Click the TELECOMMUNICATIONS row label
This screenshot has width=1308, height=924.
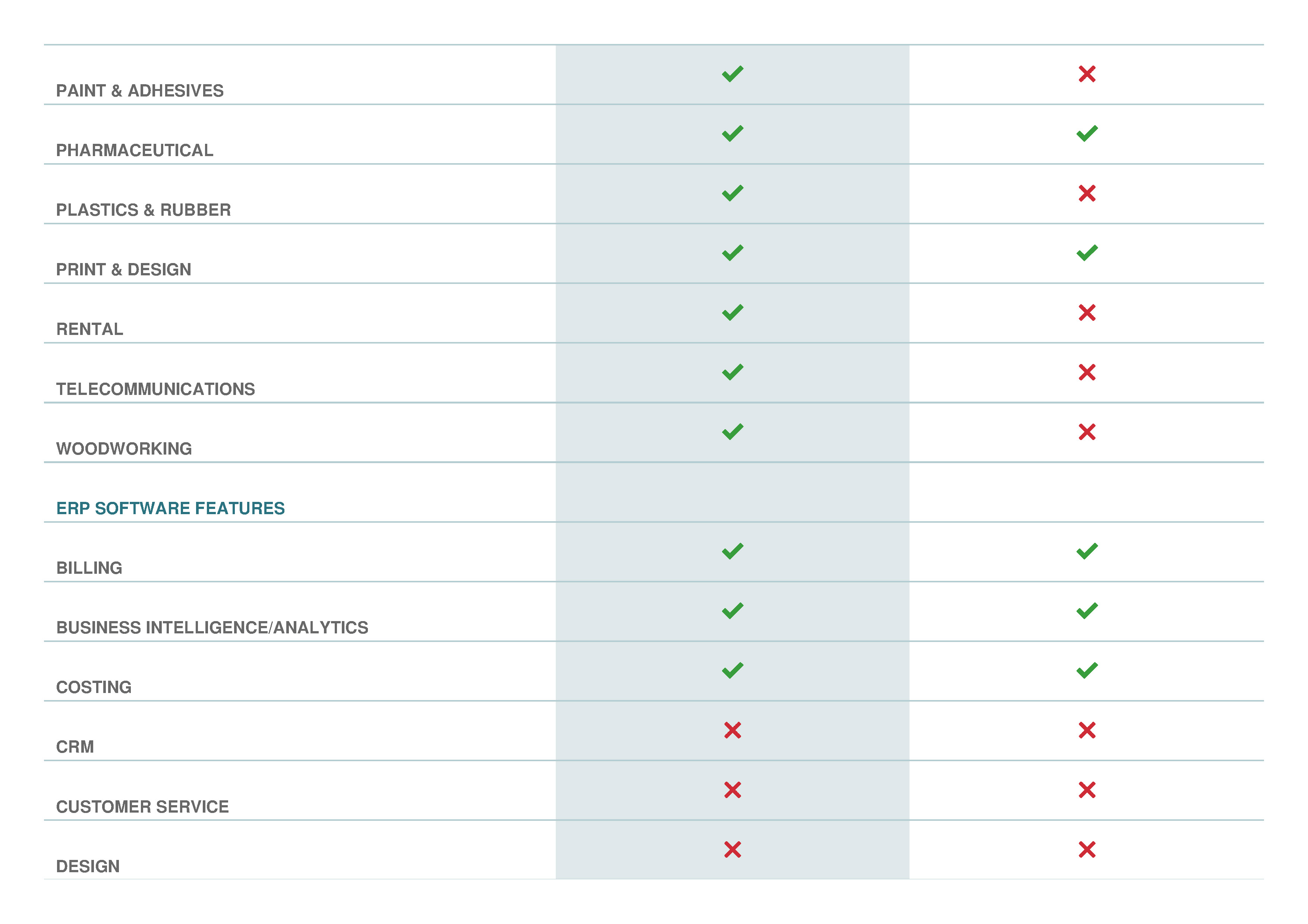[155, 389]
